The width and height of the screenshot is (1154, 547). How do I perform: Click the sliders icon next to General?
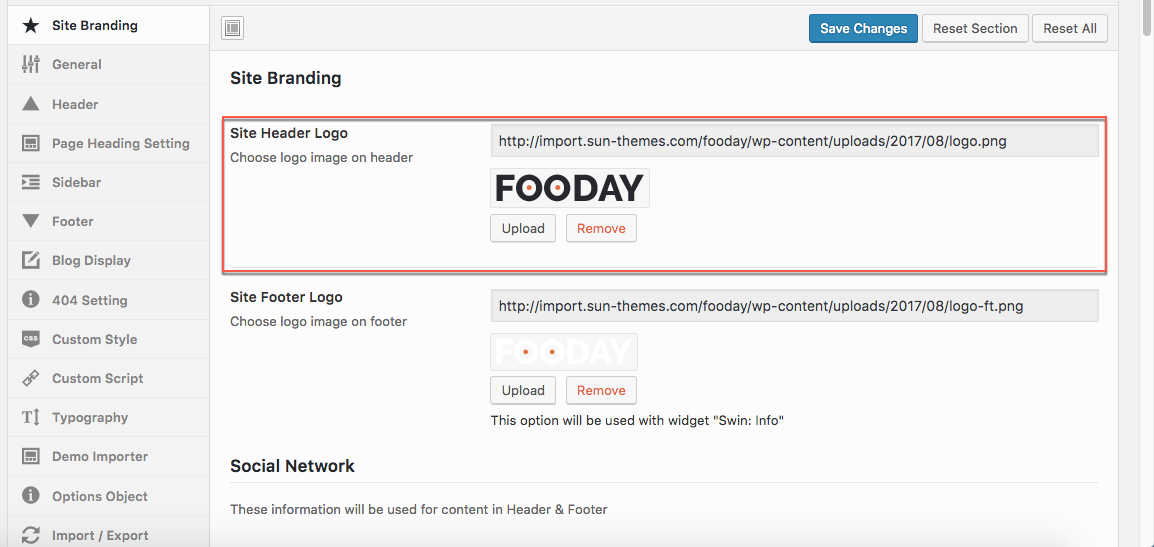[x=30, y=65]
